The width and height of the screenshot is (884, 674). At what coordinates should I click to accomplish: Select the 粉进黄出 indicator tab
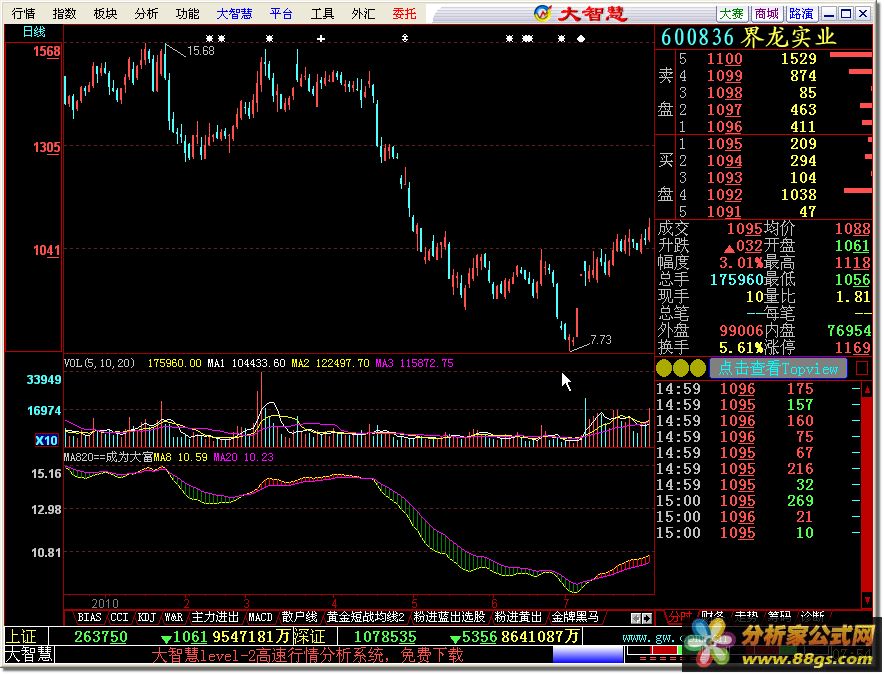pyautogui.click(x=518, y=617)
